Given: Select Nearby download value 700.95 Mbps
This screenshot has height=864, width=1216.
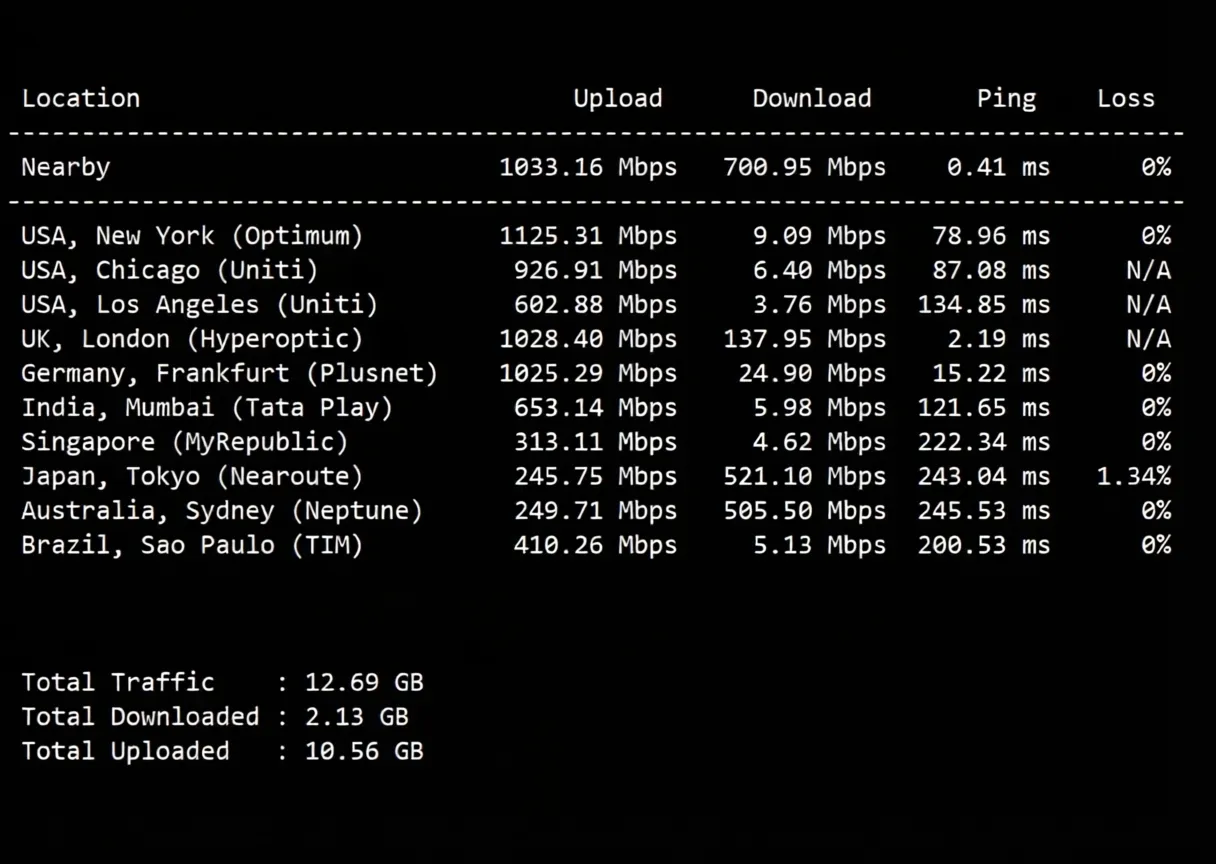Looking at the screenshot, I should pyautogui.click(x=805, y=167).
